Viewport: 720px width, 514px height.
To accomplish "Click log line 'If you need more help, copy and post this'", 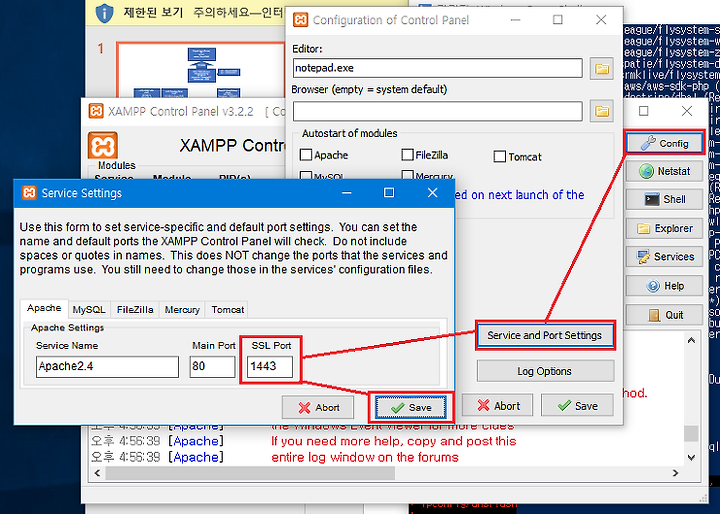I will click(x=394, y=441).
